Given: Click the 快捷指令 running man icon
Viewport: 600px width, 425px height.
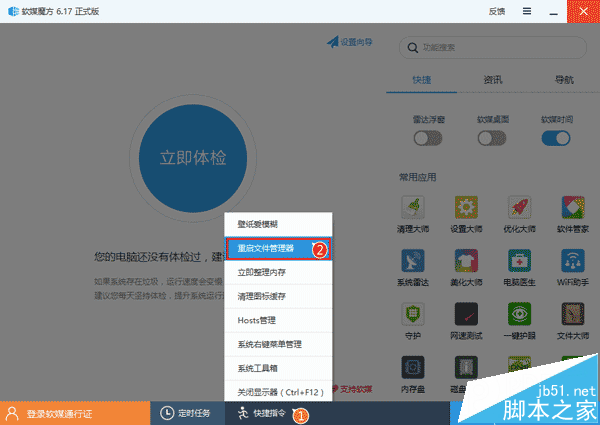Looking at the screenshot, I should pyautogui.click(x=243, y=413).
